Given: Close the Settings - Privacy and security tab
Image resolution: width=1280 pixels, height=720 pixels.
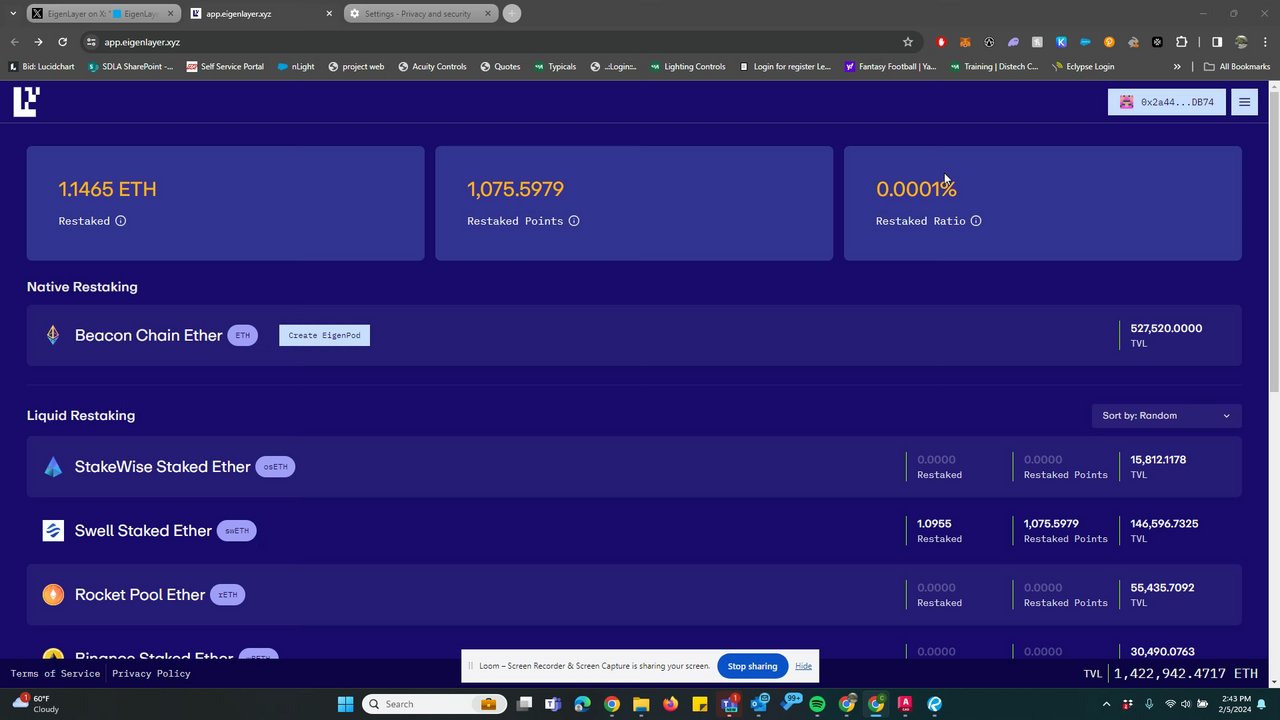Looking at the screenshot, I should (x=487, y=14).
